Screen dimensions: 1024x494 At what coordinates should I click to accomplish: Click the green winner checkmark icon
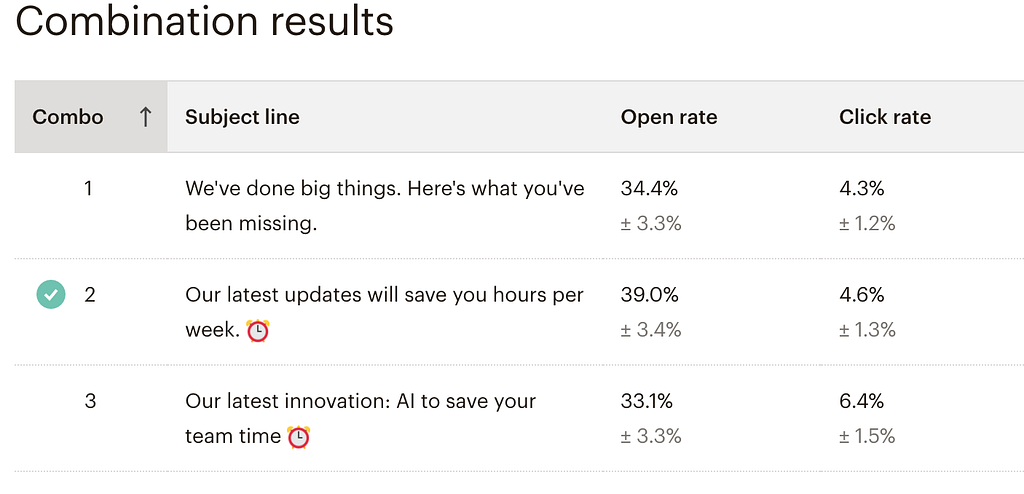[50, 294]
